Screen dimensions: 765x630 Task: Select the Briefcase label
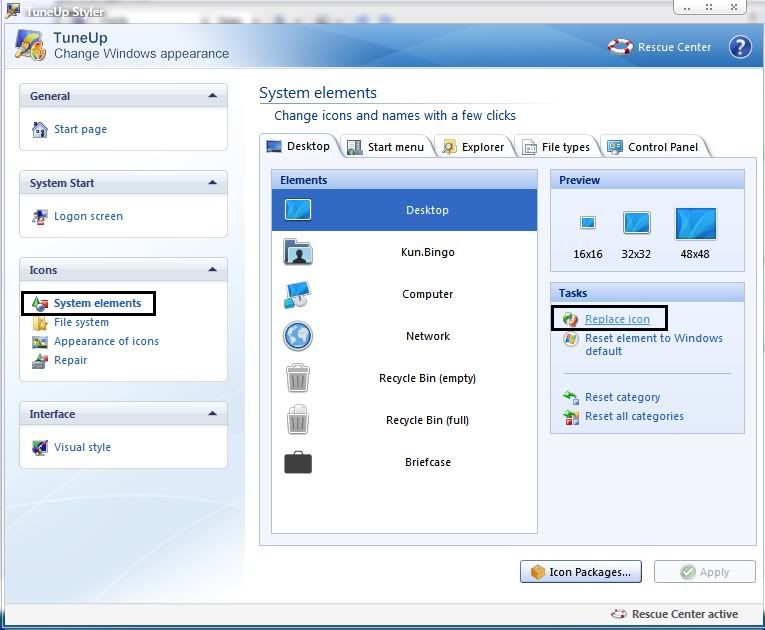point(428,462)
